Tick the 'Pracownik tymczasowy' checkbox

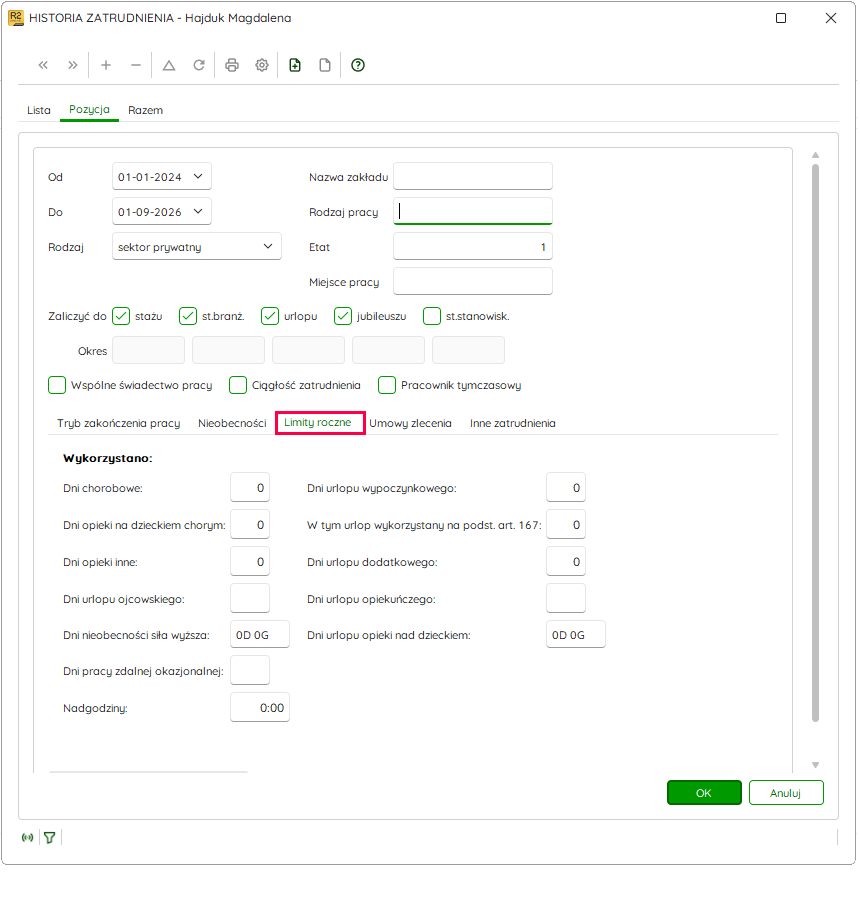coord(387,385)
